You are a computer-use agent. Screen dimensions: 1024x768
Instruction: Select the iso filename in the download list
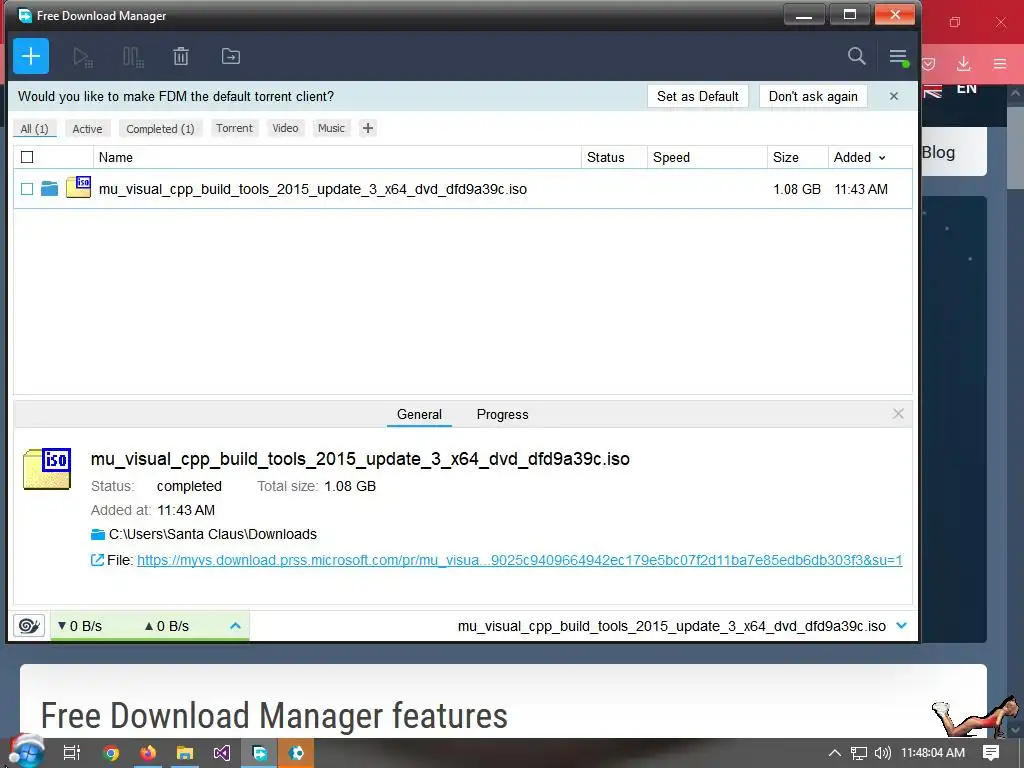coord(313,189)
